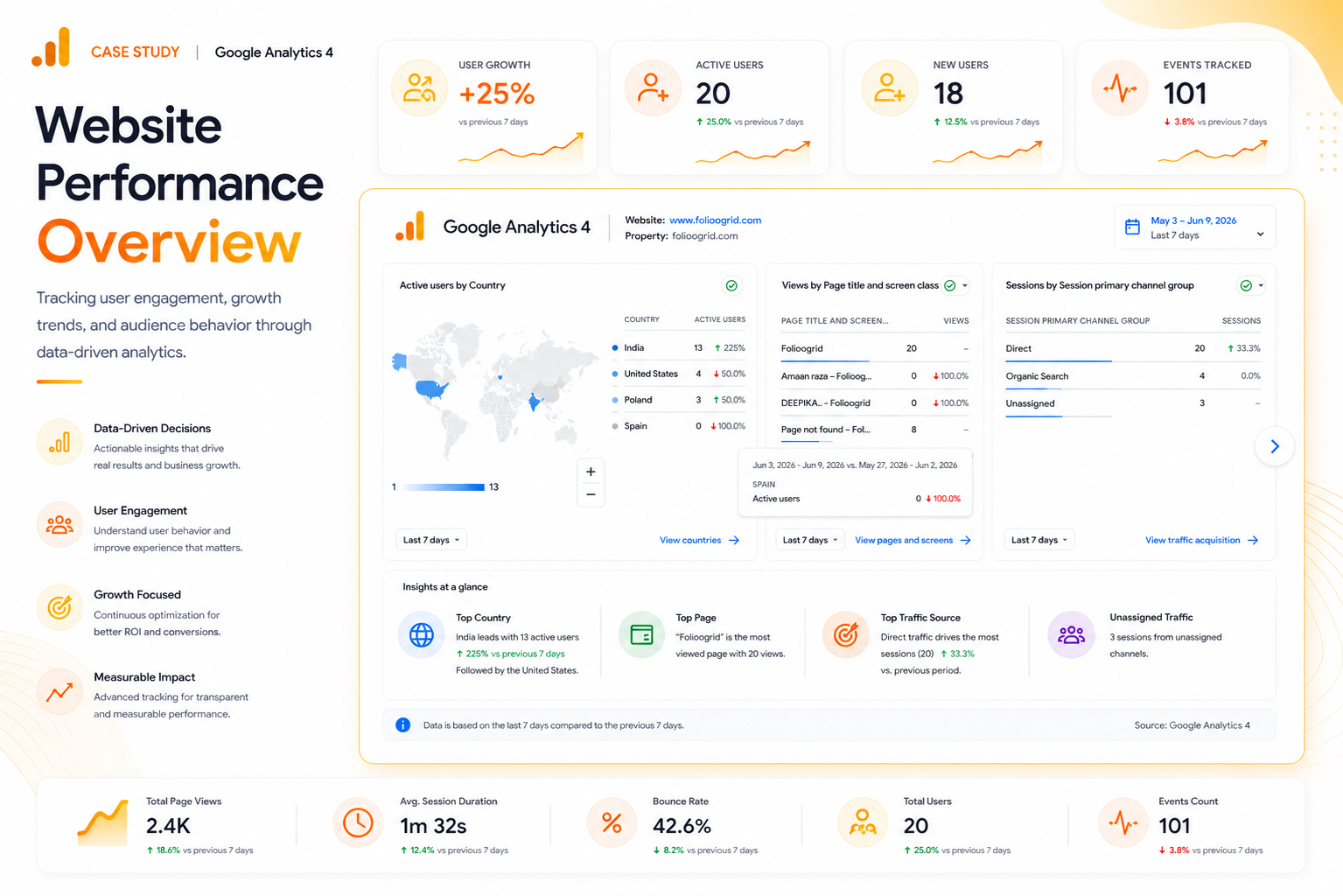Click the Google Analytics logo beside Case Study
Viewport: 1343px width, 896px height.
point(51,47)
